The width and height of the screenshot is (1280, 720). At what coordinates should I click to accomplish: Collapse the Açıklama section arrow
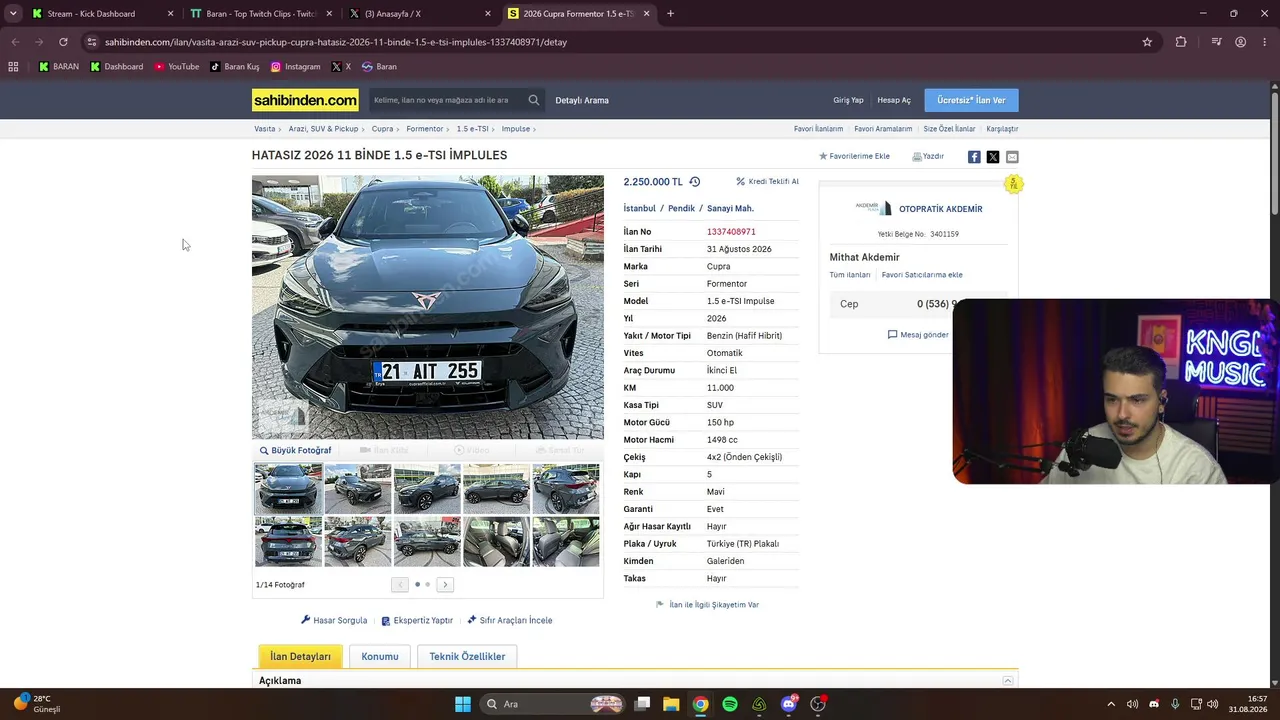[1008, 681]
